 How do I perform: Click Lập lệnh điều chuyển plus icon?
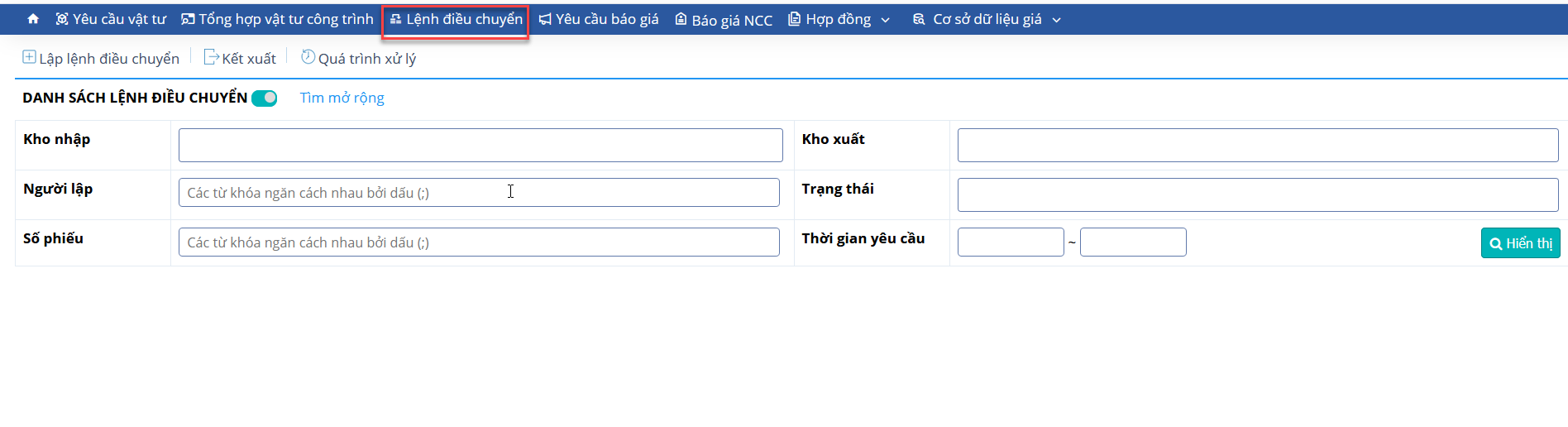[x=29, y=57]
